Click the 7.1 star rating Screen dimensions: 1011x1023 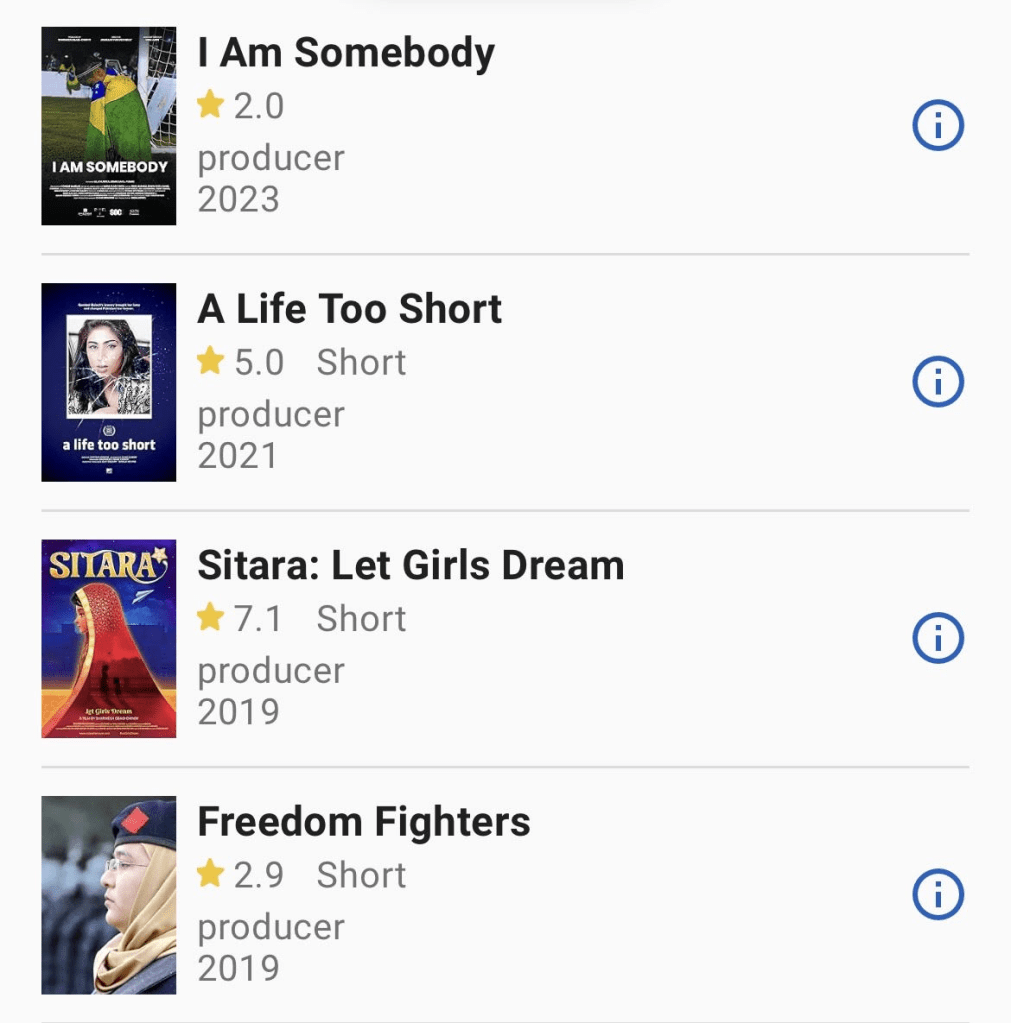click(241, 618)
